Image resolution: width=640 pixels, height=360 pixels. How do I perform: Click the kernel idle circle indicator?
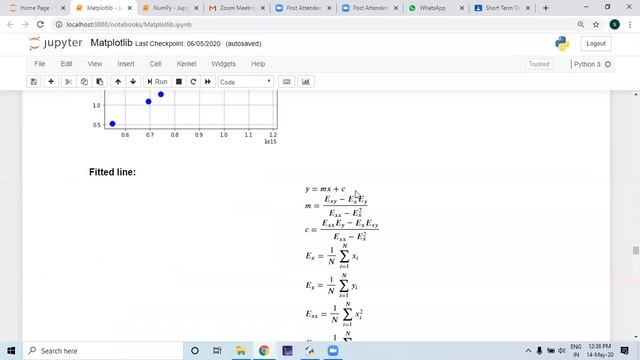point(608,64)
